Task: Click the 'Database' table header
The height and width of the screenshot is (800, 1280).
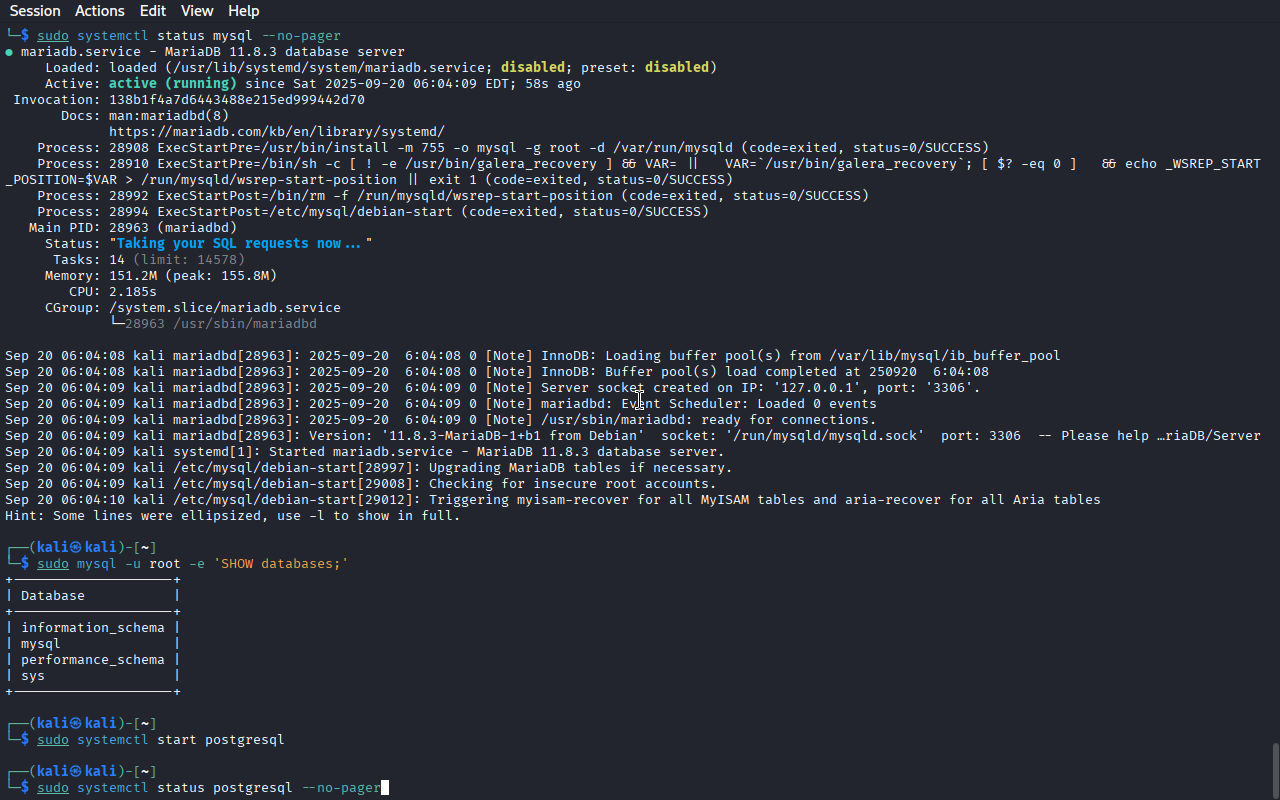Action: pyautogui.click(x=53, y=596)
